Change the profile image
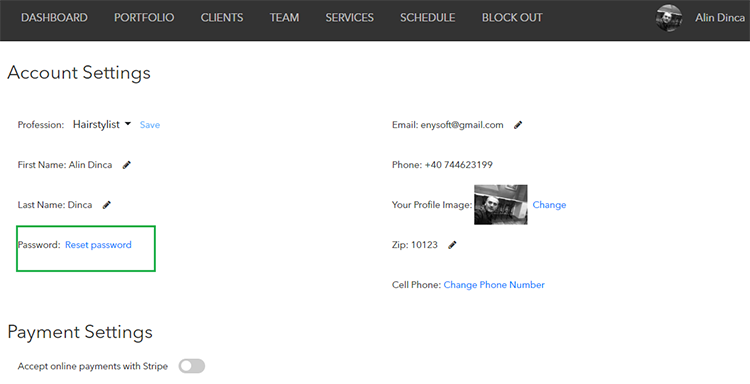 click(x=549, y=205)
